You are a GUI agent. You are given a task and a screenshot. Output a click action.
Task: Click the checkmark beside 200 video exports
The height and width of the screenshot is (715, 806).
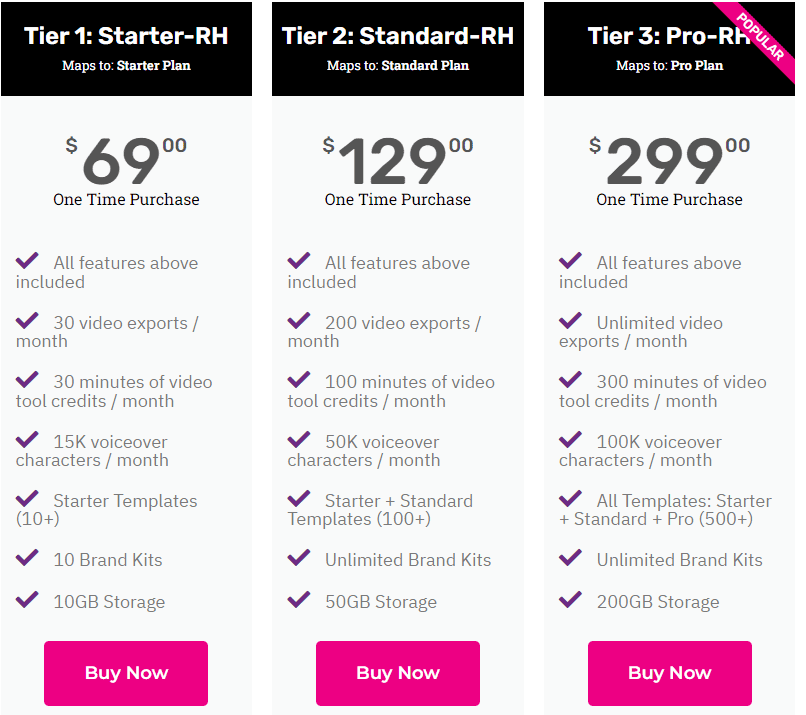tap(298, 320)
